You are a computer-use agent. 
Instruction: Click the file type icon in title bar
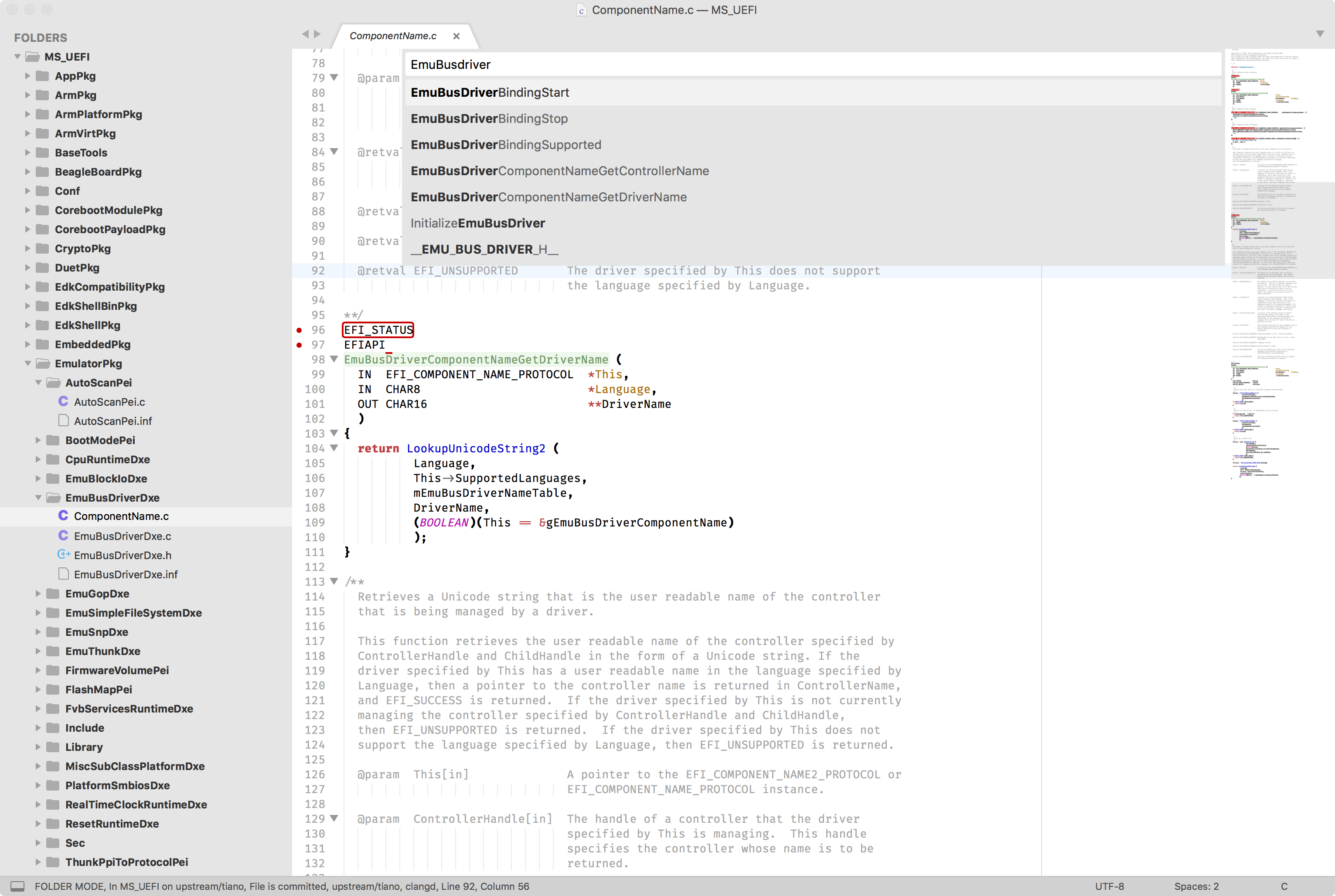point(582,10)
